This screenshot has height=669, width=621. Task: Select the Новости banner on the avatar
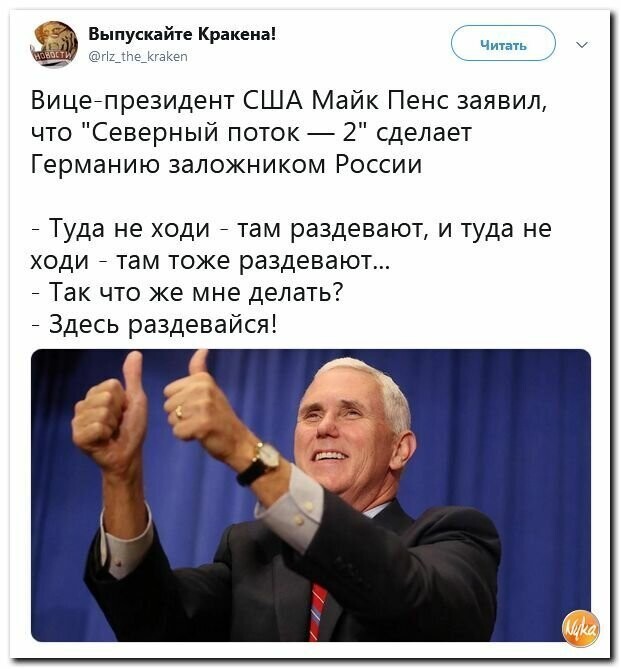point(48,57)
